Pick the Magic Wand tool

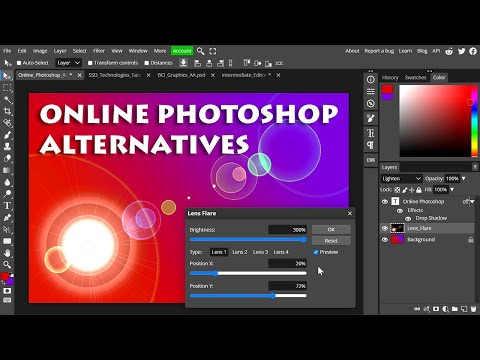7,99
